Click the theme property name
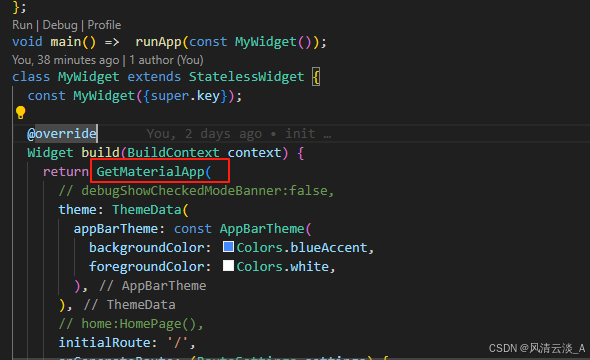 pos(77,210)
